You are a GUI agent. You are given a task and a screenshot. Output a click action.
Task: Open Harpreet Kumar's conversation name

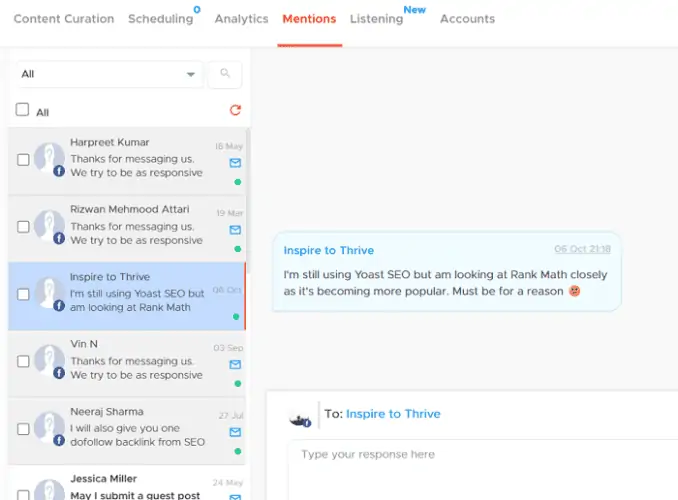110,142
